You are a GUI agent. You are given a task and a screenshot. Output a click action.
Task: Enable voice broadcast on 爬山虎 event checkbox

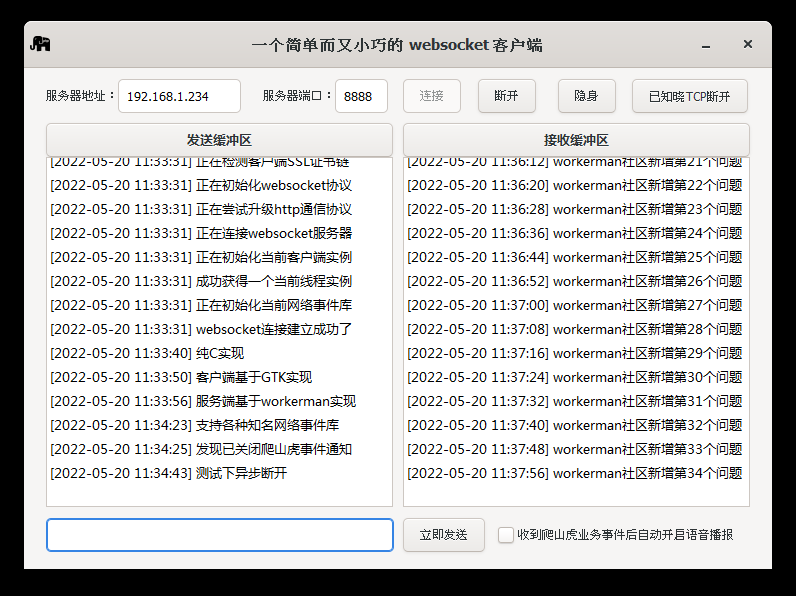click(506, 535)
